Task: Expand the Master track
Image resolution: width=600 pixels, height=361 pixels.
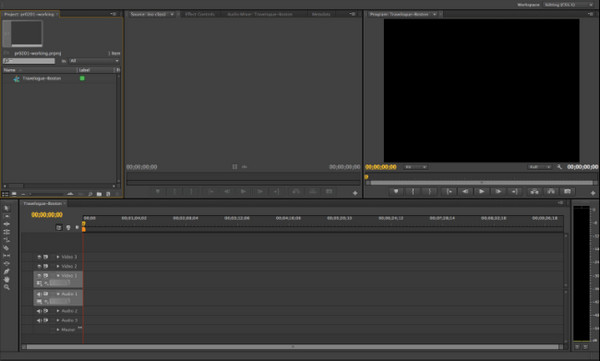Action: click(58, 330)
